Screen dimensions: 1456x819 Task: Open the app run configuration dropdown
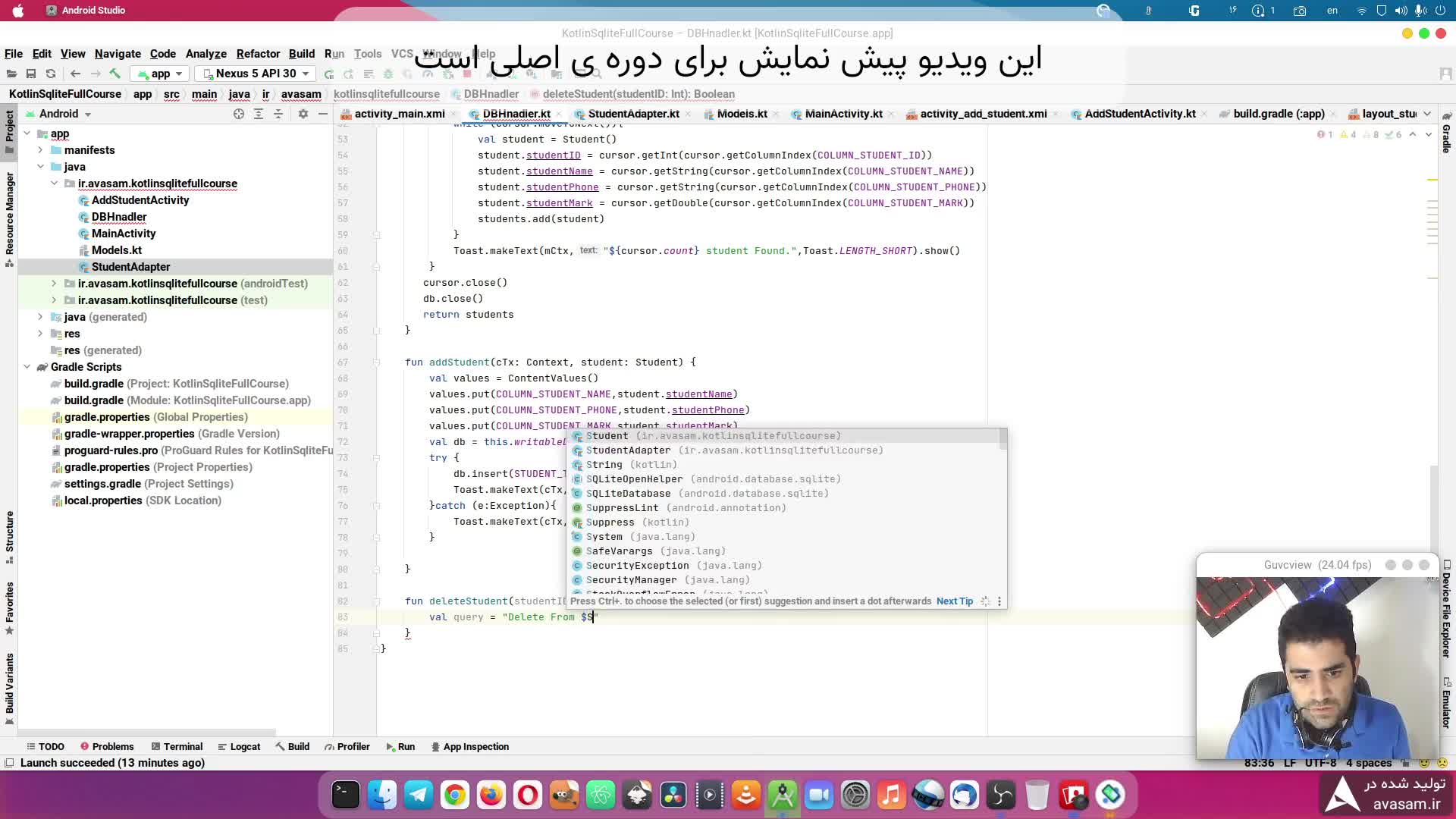(x=159, y=74)
